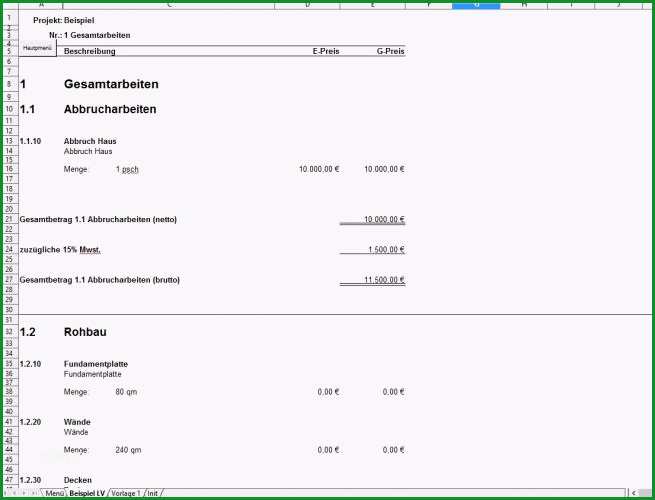Viewport: 655px width, 500px height.
Task: Click the '240 qm' quantity cell
Action: pos(128,450)
